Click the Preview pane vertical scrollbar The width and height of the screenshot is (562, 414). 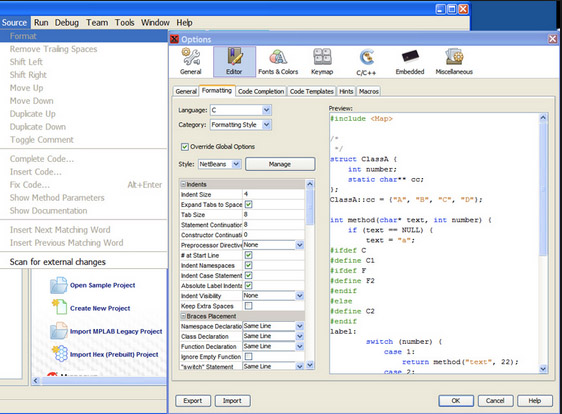pyautogui.click(x=543, y=243)
